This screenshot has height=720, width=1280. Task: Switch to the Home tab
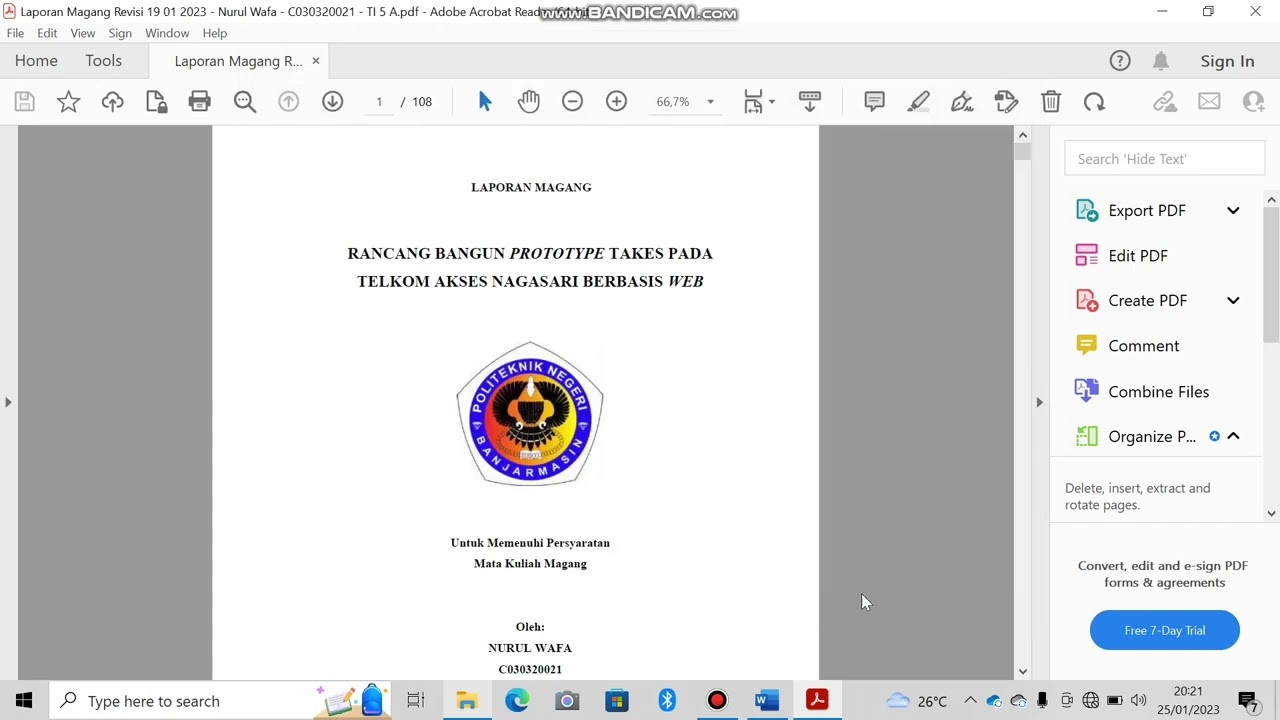(x=36, y=61)
